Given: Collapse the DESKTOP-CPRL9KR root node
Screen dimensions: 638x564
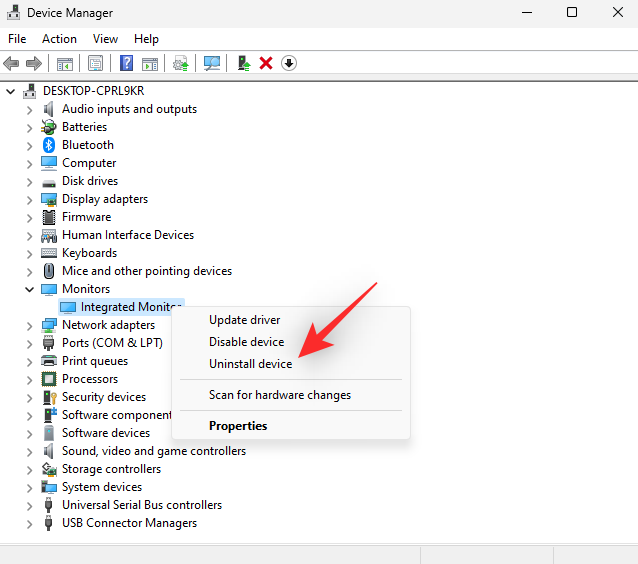Looking at the screenshot, I should [11, 91].
